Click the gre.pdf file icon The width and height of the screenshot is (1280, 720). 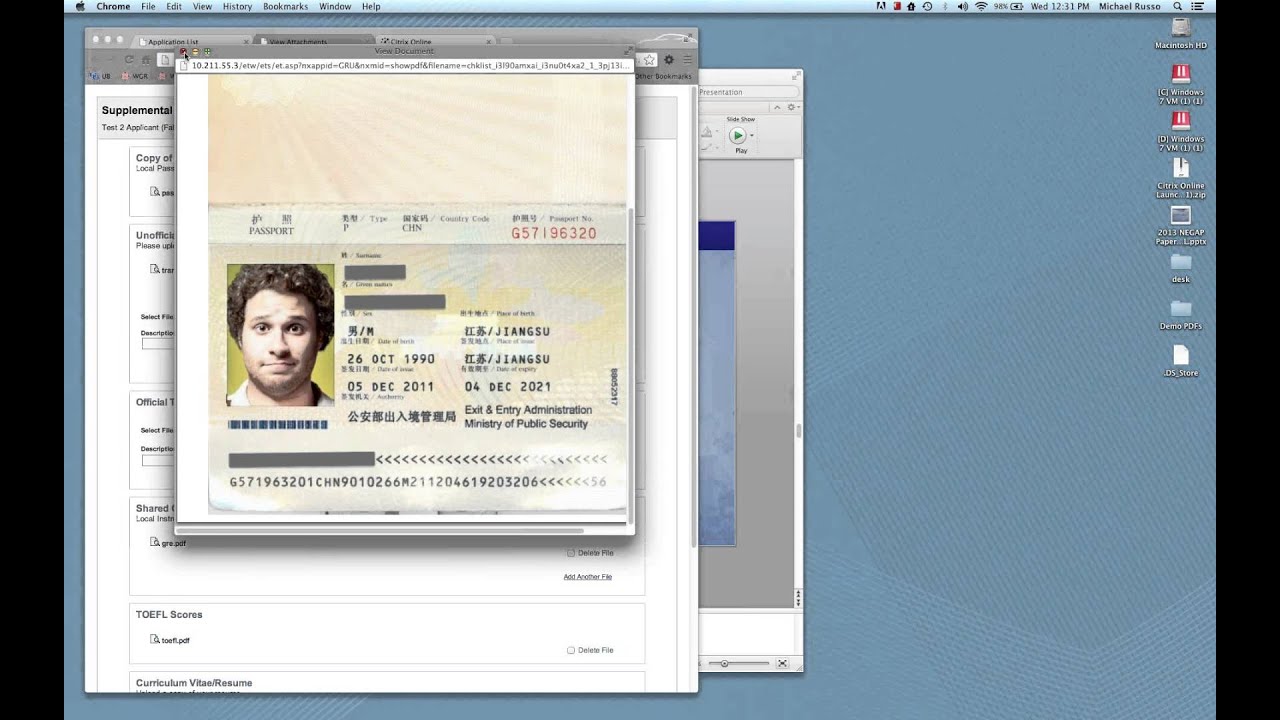click(155, 542)
